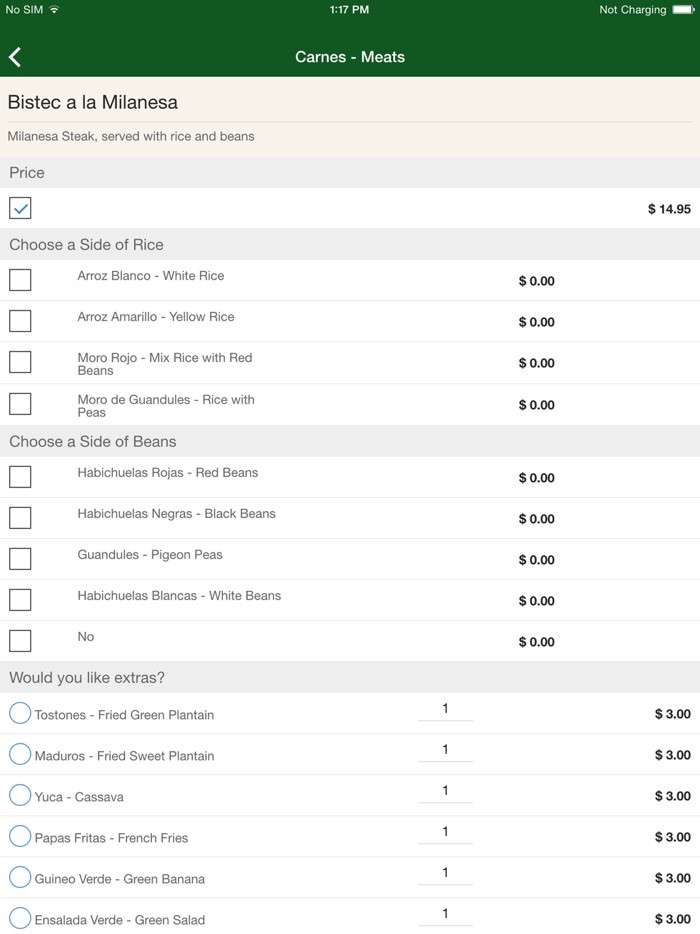Select Guineo Verde green banana extra
The width and height of the screenshot is (700, 934).
(x=20, y=877)
